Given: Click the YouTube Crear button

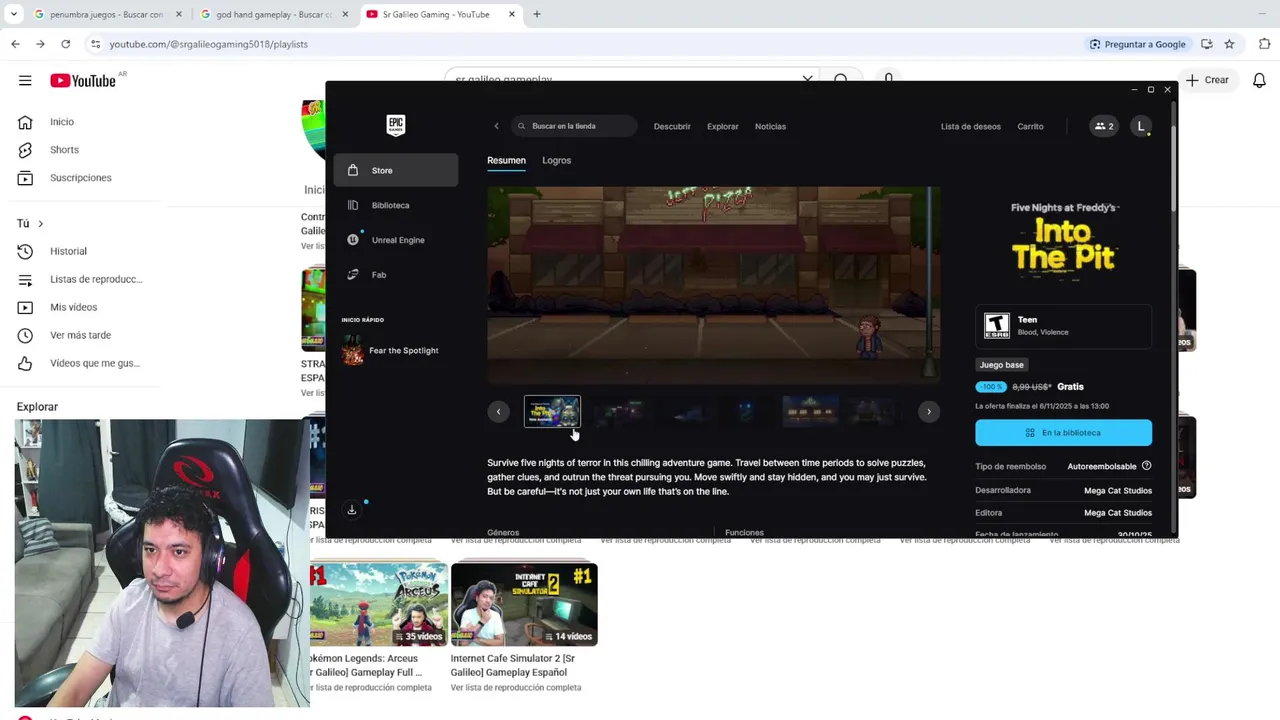Looking at the screenshot, I should 1208,80.
